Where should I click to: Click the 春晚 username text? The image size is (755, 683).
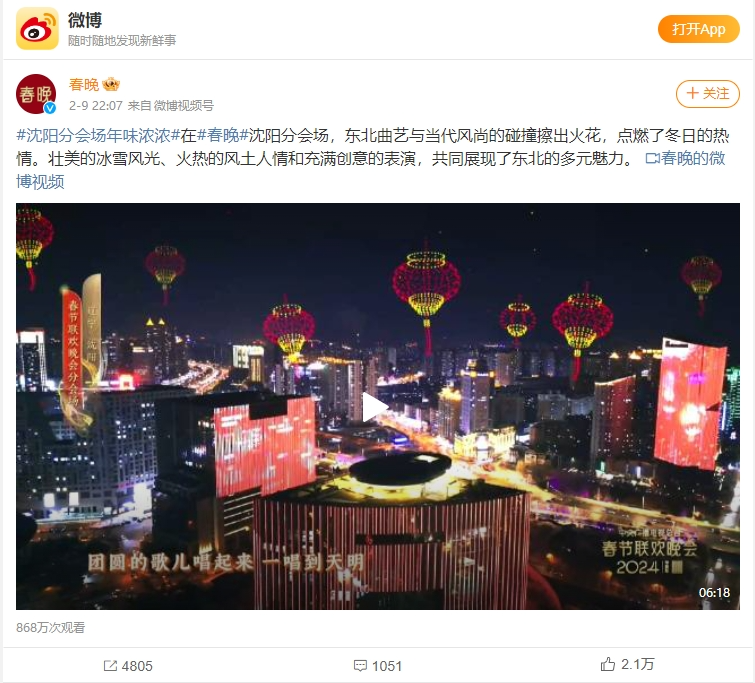click(x=84, y=85)
